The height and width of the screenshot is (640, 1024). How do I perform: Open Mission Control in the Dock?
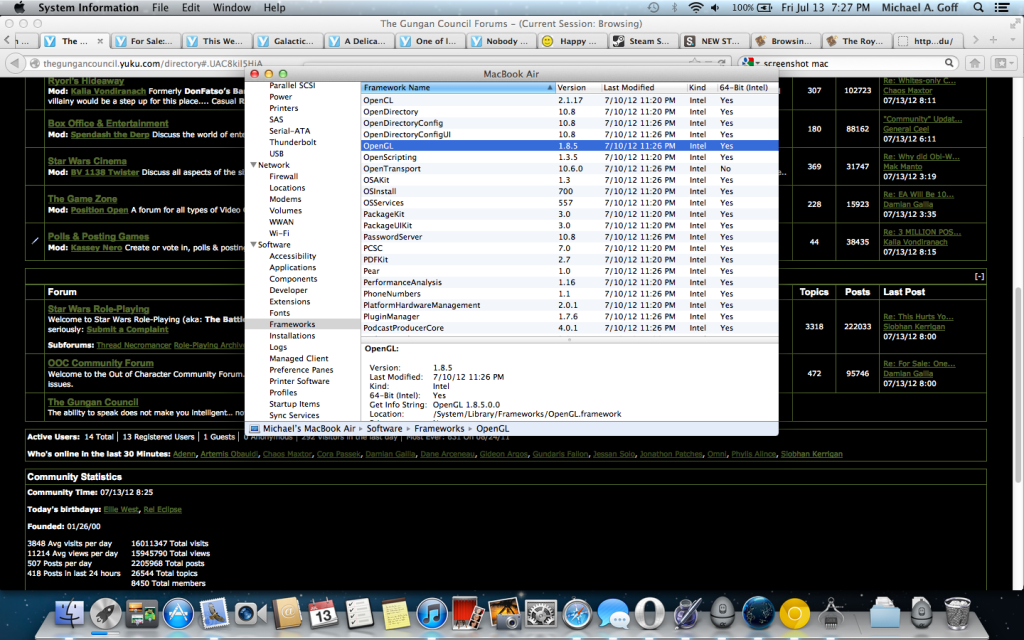[x=142, y=615]
